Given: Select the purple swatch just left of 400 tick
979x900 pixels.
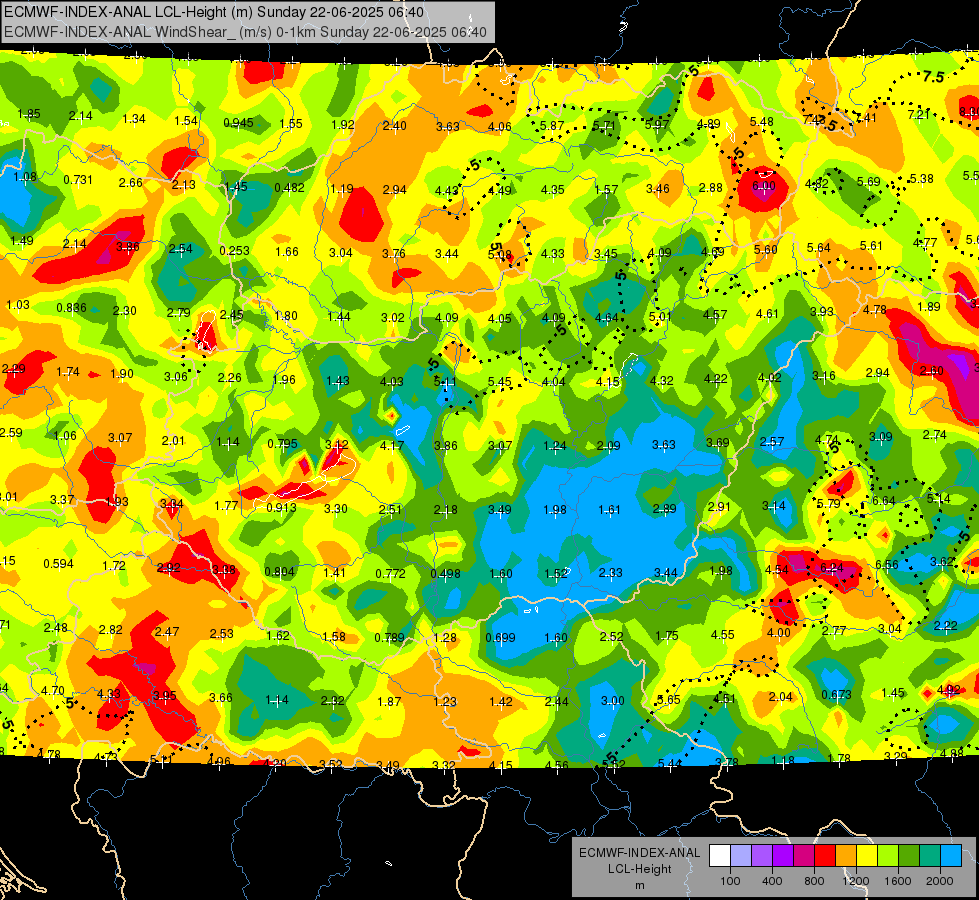Looking at the screenshot, I should [x=762, y=855].
